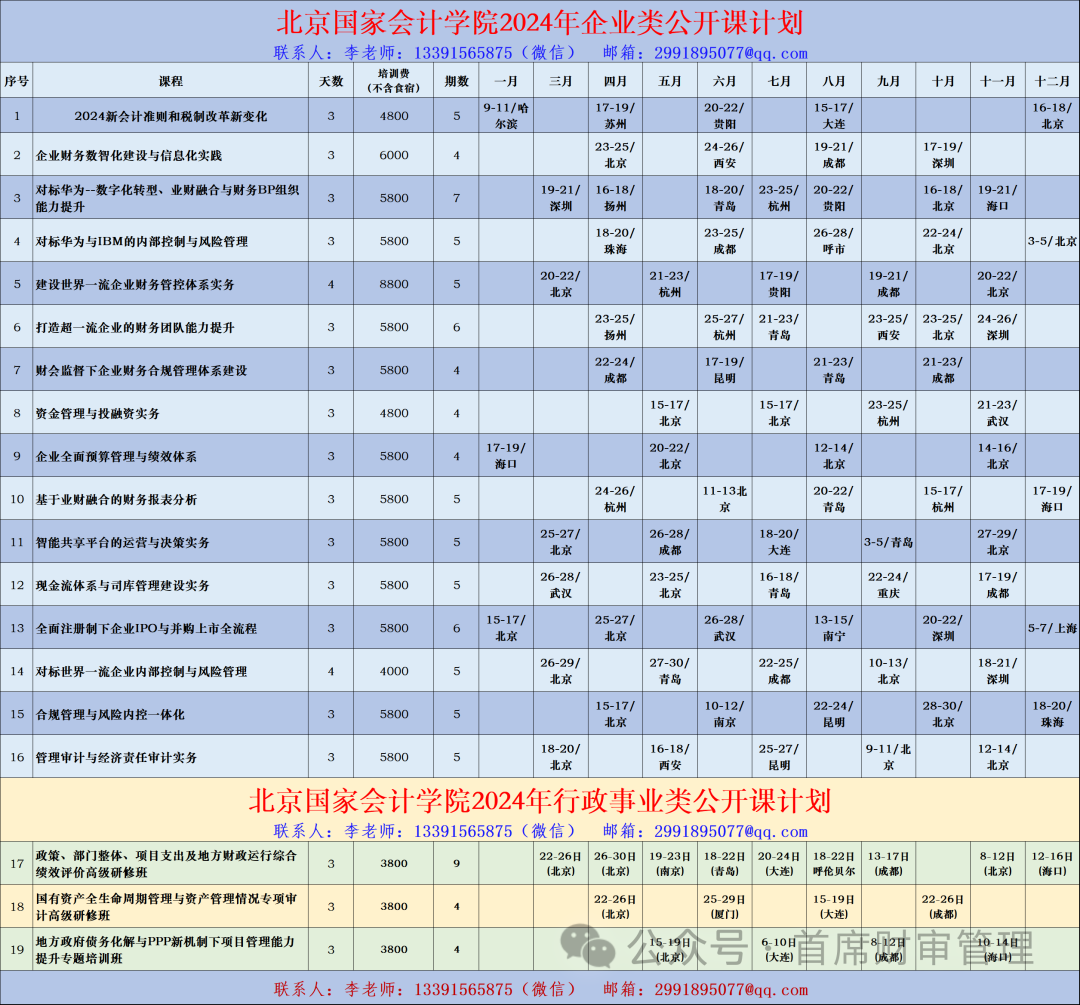Click course name 合规管理与风险内控一体化
Viewport: 1080px width, 1005px height.
tap(110, 715)
